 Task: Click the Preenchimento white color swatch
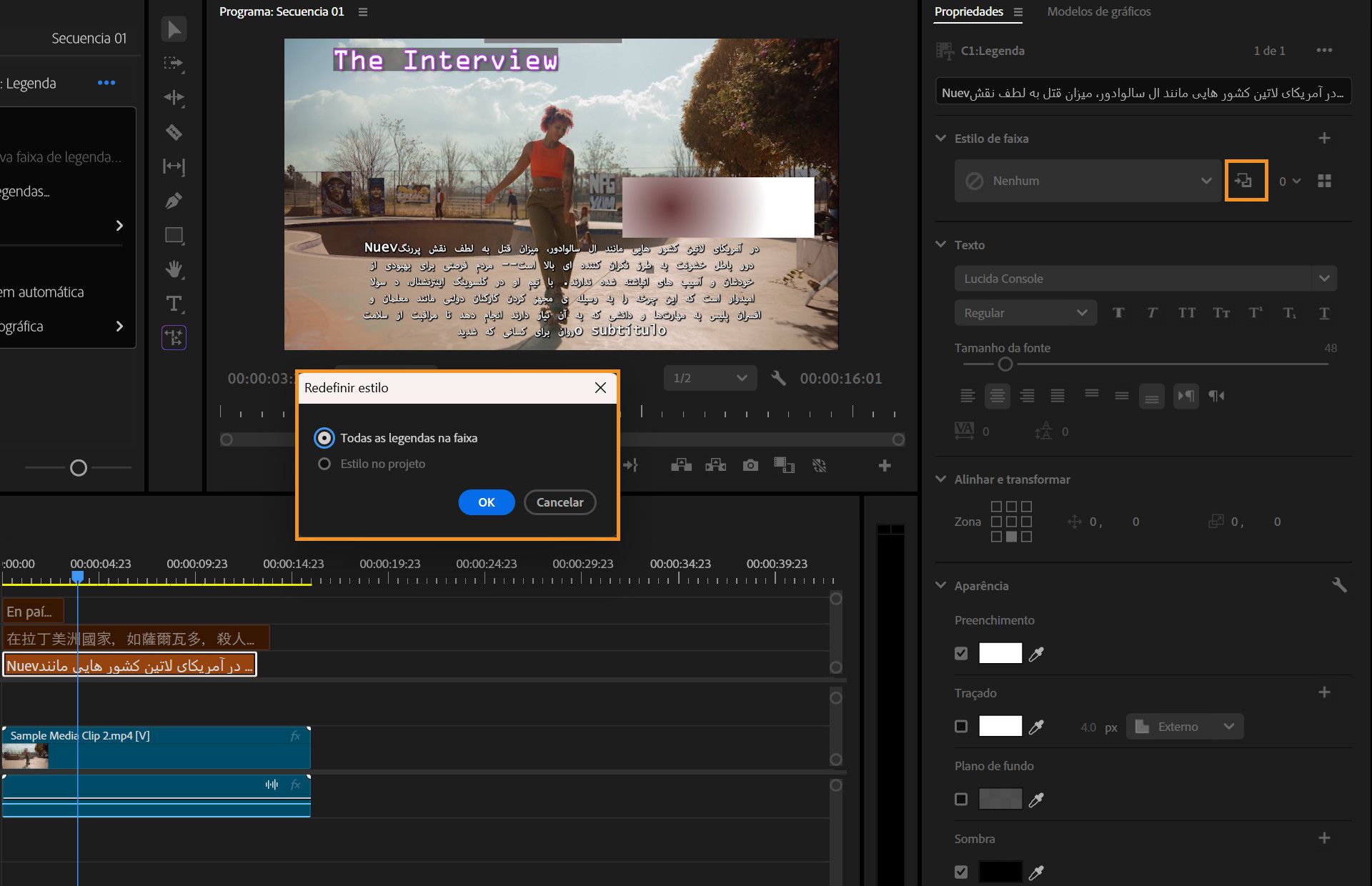(1000, 654)
